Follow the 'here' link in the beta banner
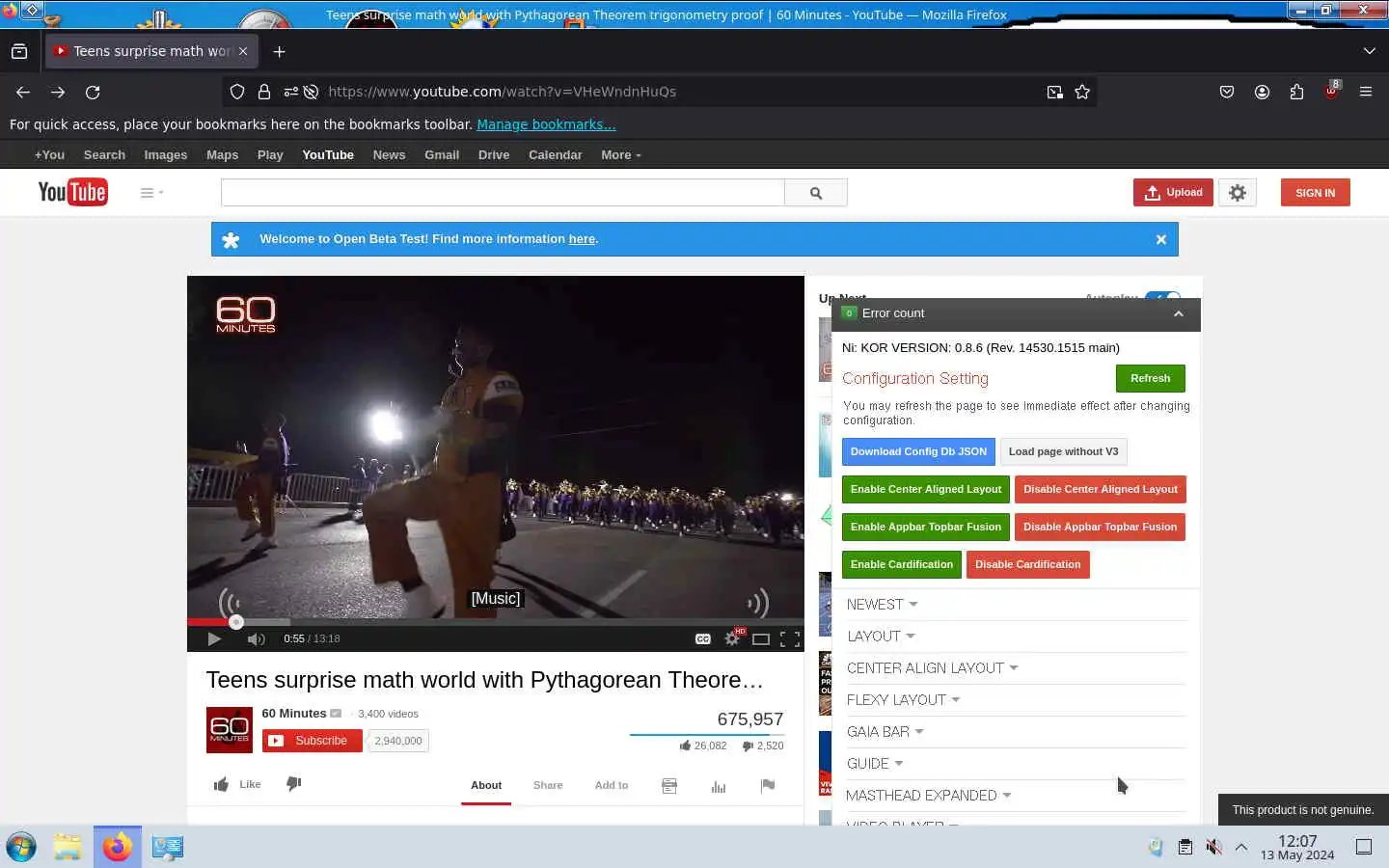The width and height of the screenshot is (1389, 868). (582, 239)
